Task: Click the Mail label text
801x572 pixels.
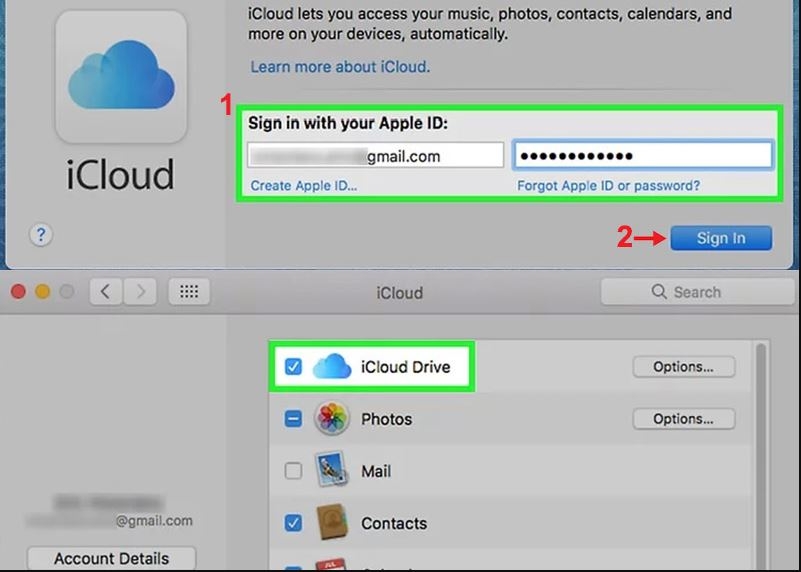Action: pos(376,471)
